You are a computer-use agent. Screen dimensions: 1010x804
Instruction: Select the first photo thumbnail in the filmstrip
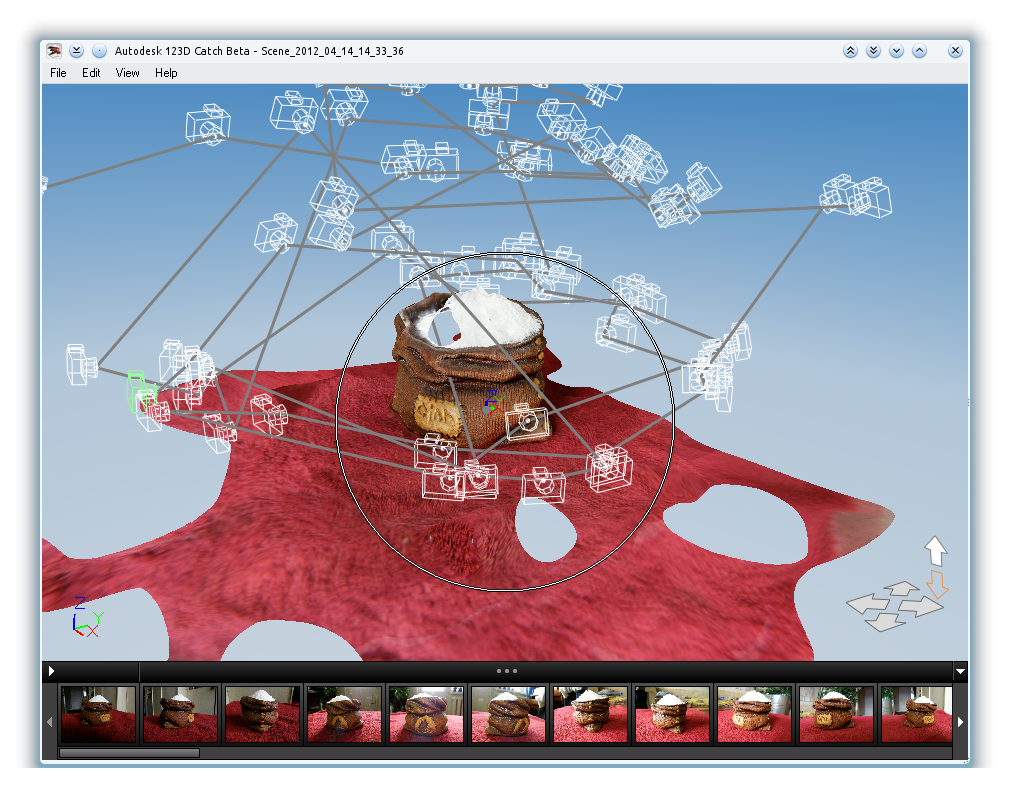(x=99, y=714)
